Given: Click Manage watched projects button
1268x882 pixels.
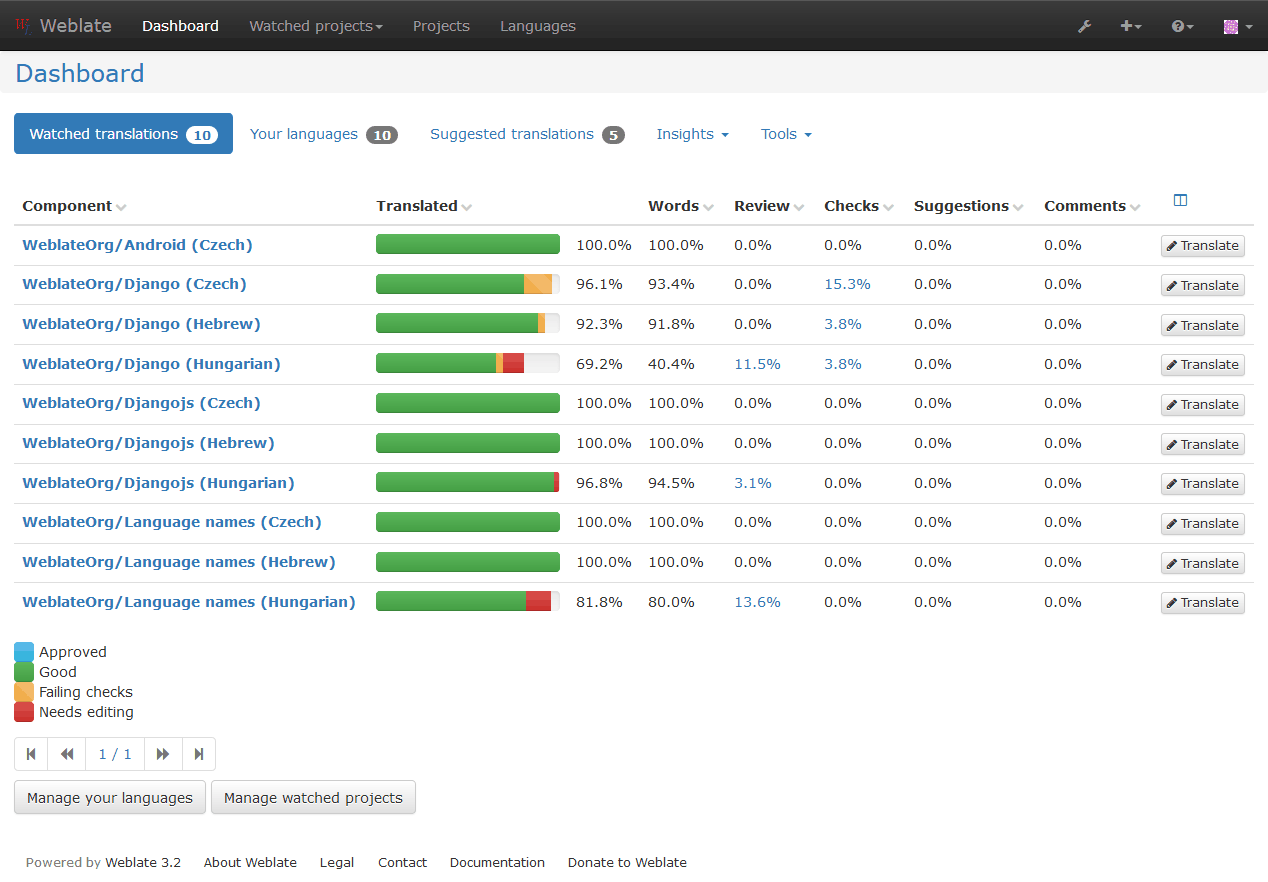Looking at the screenshot, I should [x=313, y=798].
